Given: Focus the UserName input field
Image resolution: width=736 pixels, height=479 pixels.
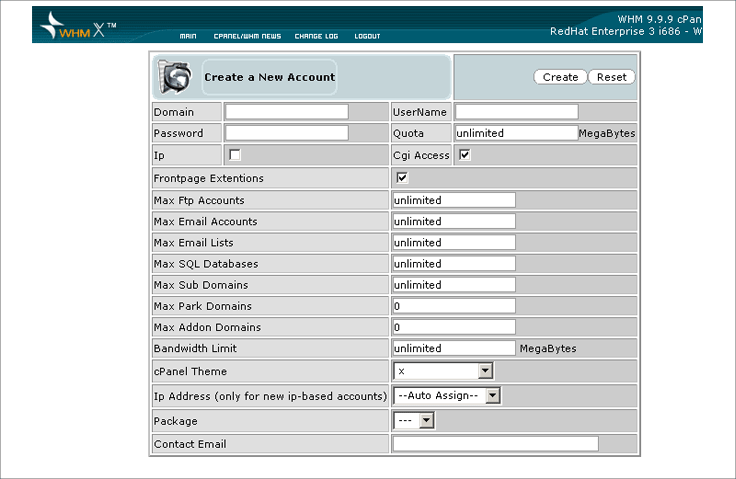Looking at the screenshot, I should pos(517,112).
